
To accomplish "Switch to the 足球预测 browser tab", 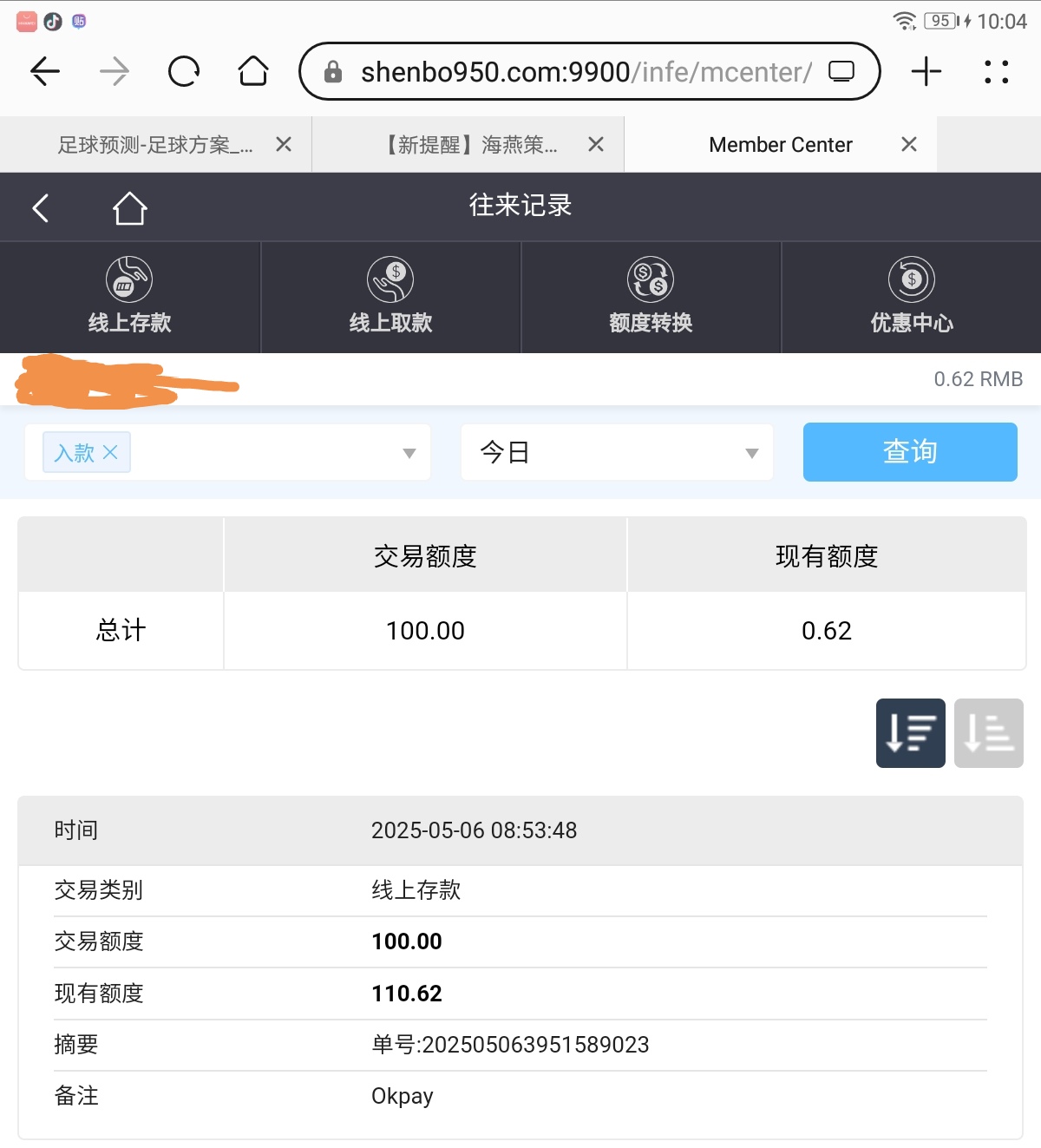I will (155, 145).
